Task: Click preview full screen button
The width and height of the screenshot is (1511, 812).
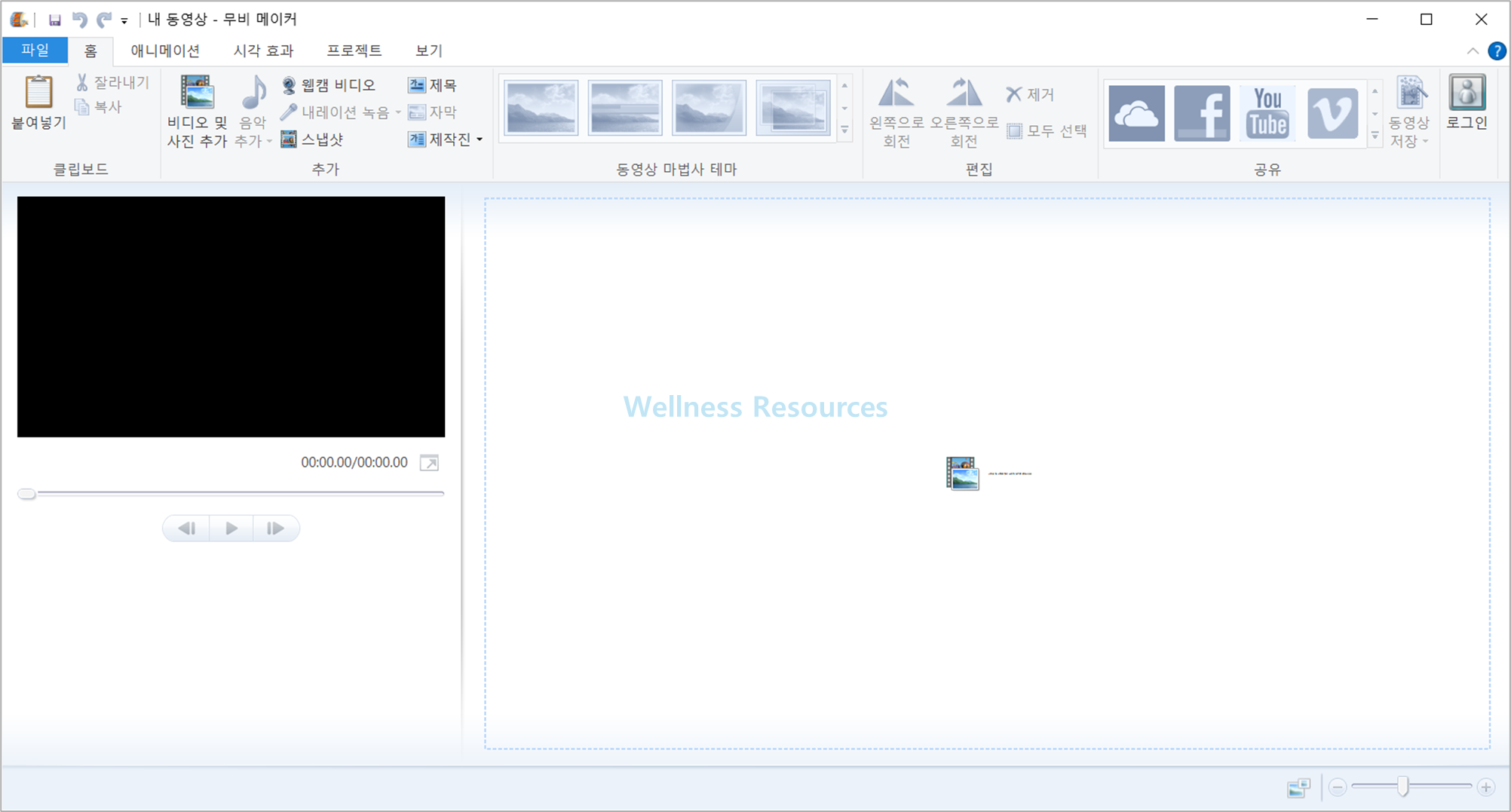Action: [429, 463]
